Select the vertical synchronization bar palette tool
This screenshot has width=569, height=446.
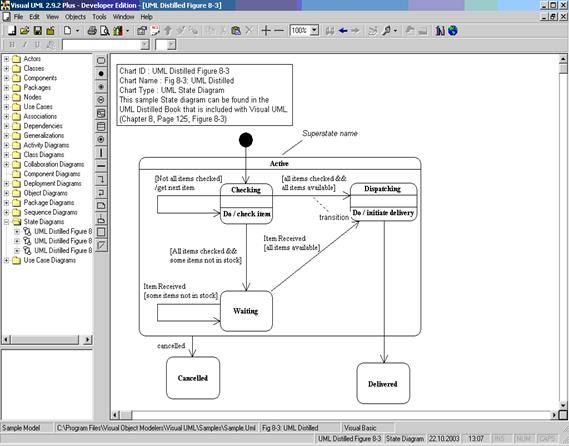(x=101, y=153)
